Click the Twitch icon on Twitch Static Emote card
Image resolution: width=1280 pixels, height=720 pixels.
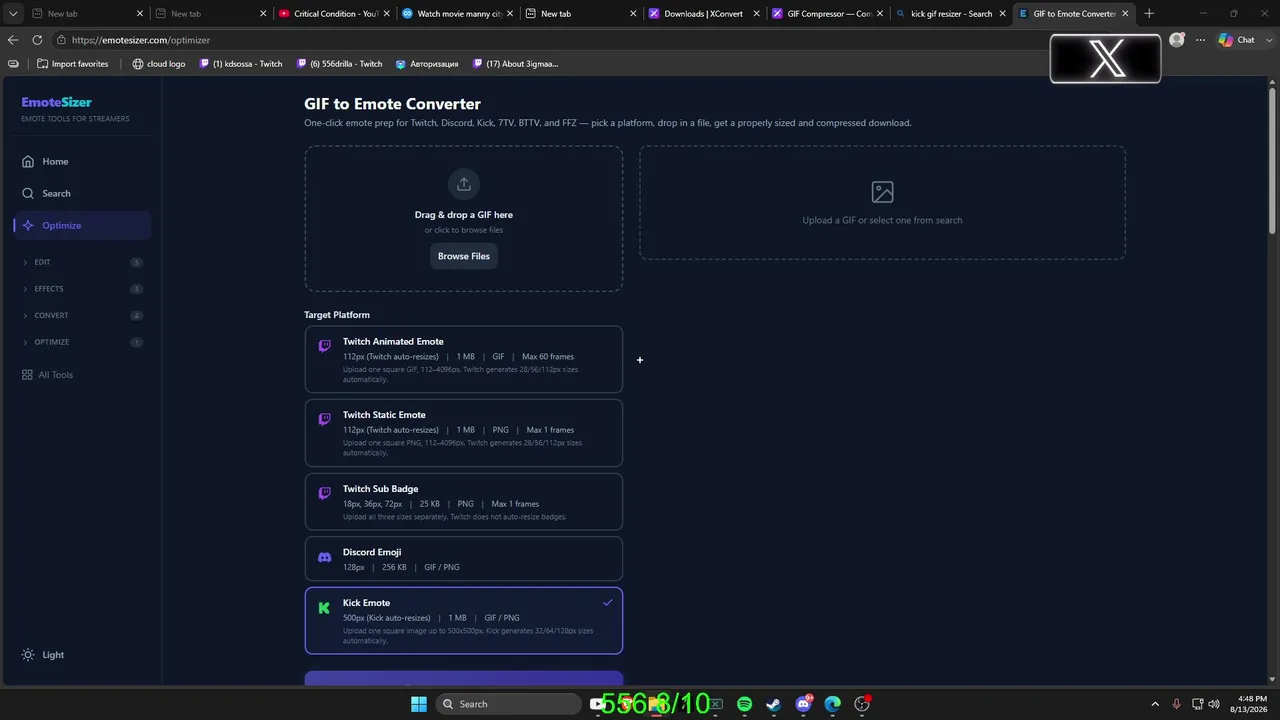[324, 420]
